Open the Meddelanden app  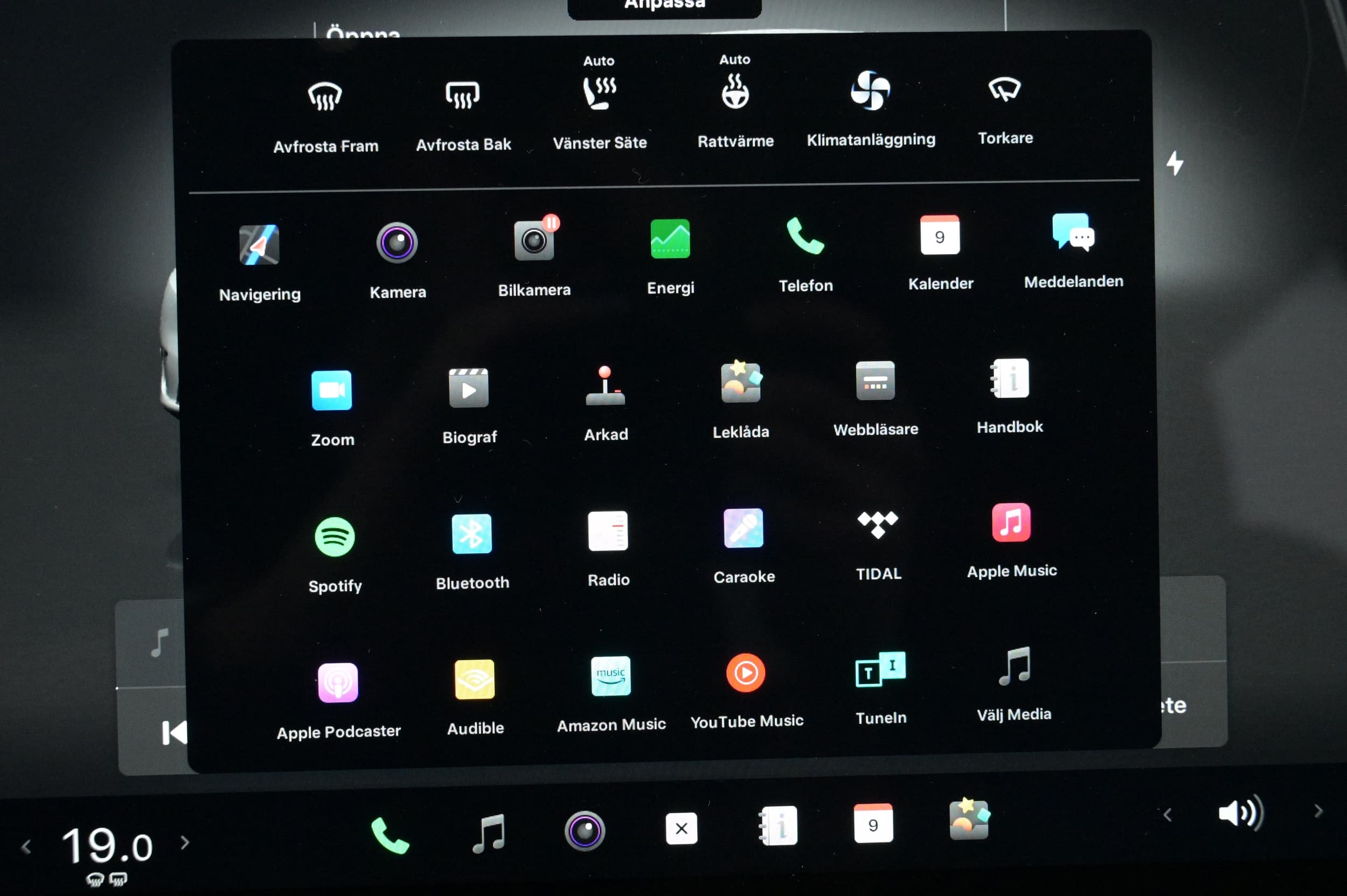coord(1073,232)
